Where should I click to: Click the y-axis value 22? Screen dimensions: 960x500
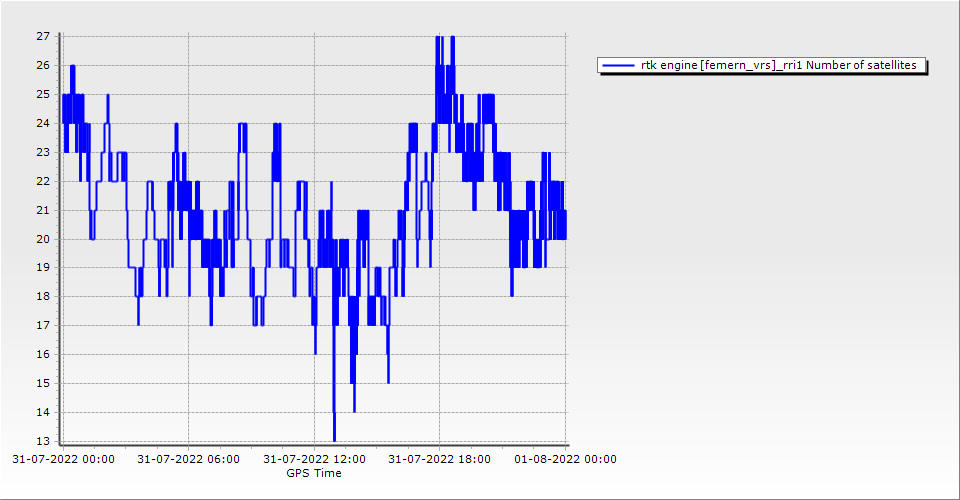point(43,182)
